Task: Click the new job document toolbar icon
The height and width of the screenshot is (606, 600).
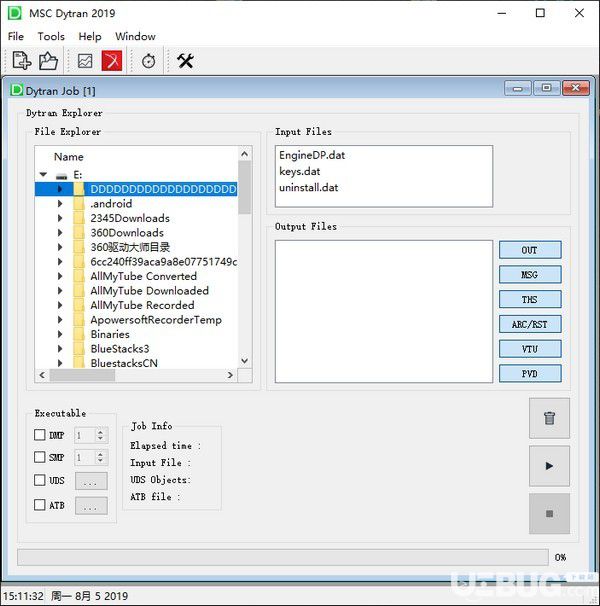Action: 21,61
